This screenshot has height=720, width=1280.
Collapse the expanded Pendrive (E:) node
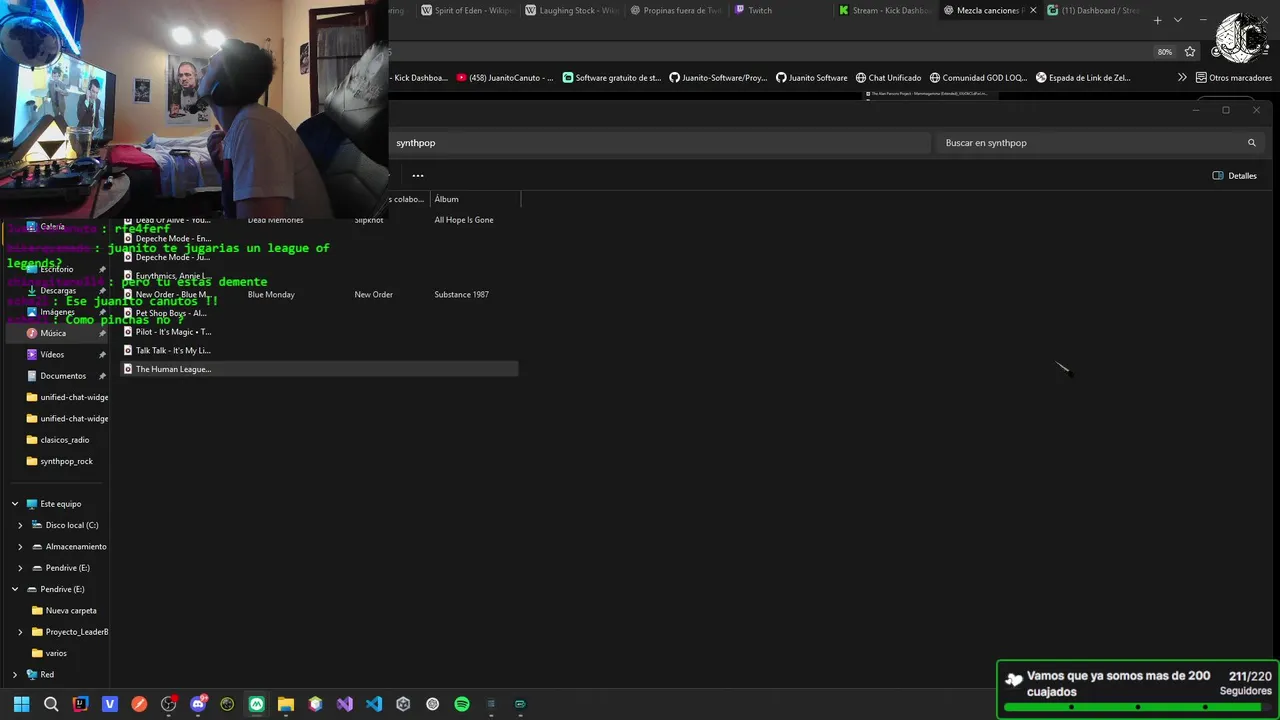tap(15, 589)
